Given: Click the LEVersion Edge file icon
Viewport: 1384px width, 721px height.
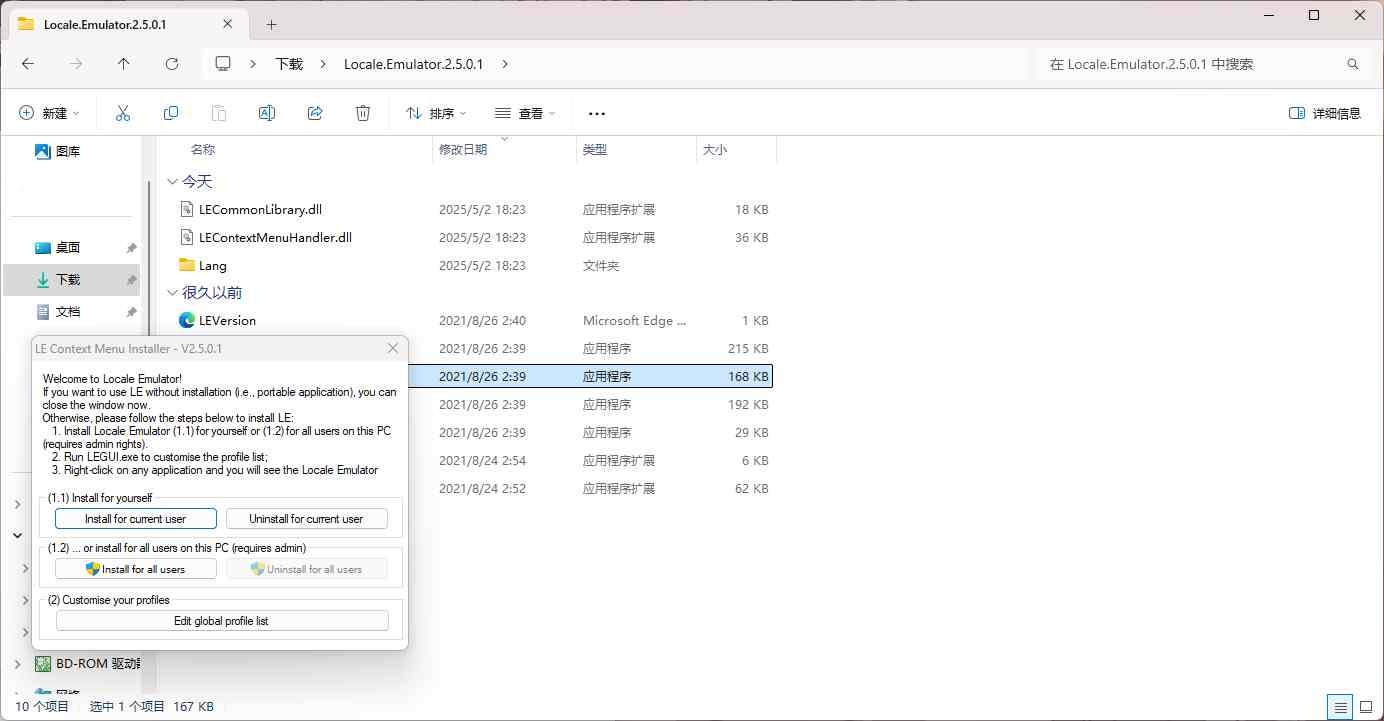Looking at the screenshot, I should pos(187,320).
